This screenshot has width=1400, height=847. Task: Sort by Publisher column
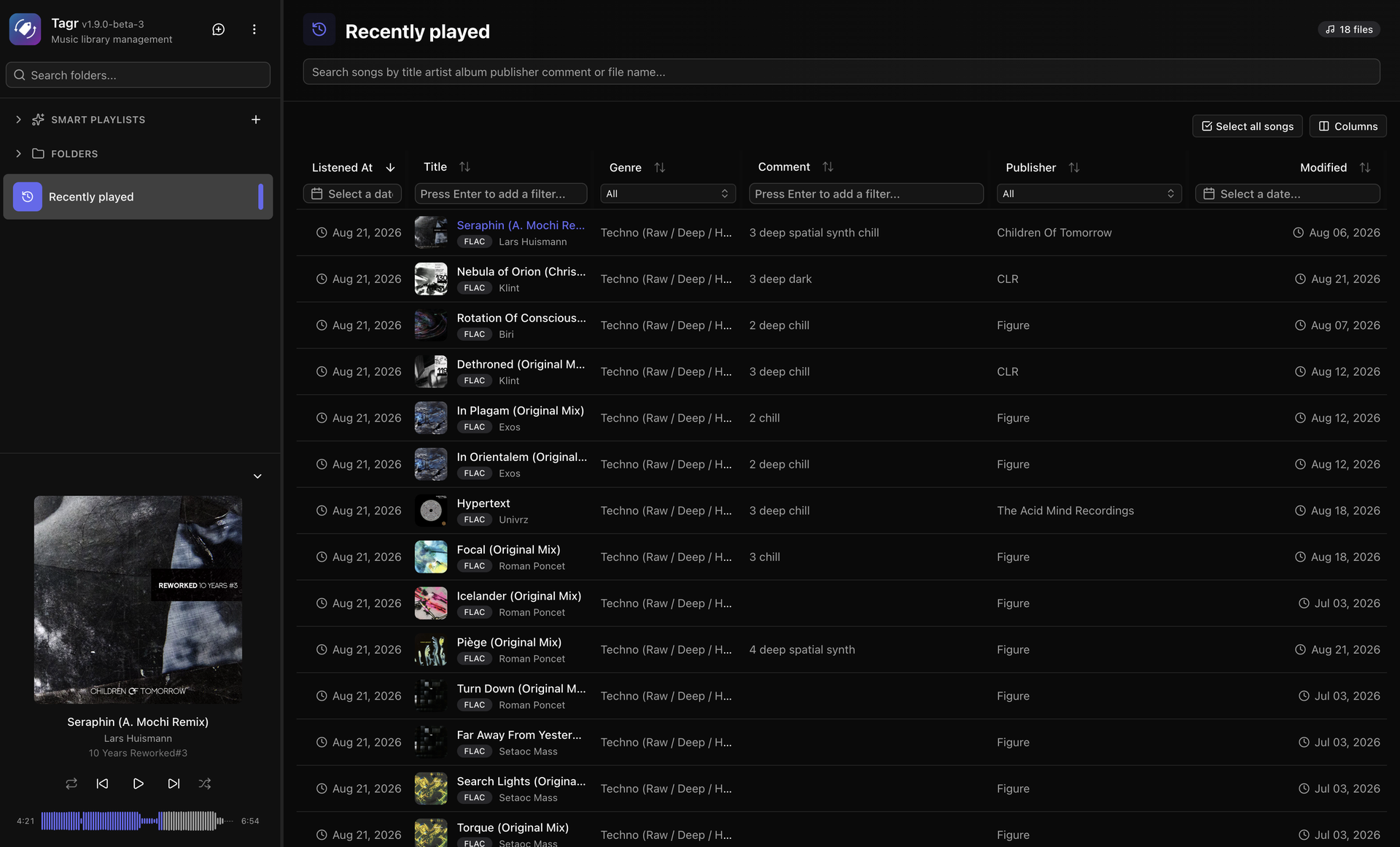pos(1074,168)
